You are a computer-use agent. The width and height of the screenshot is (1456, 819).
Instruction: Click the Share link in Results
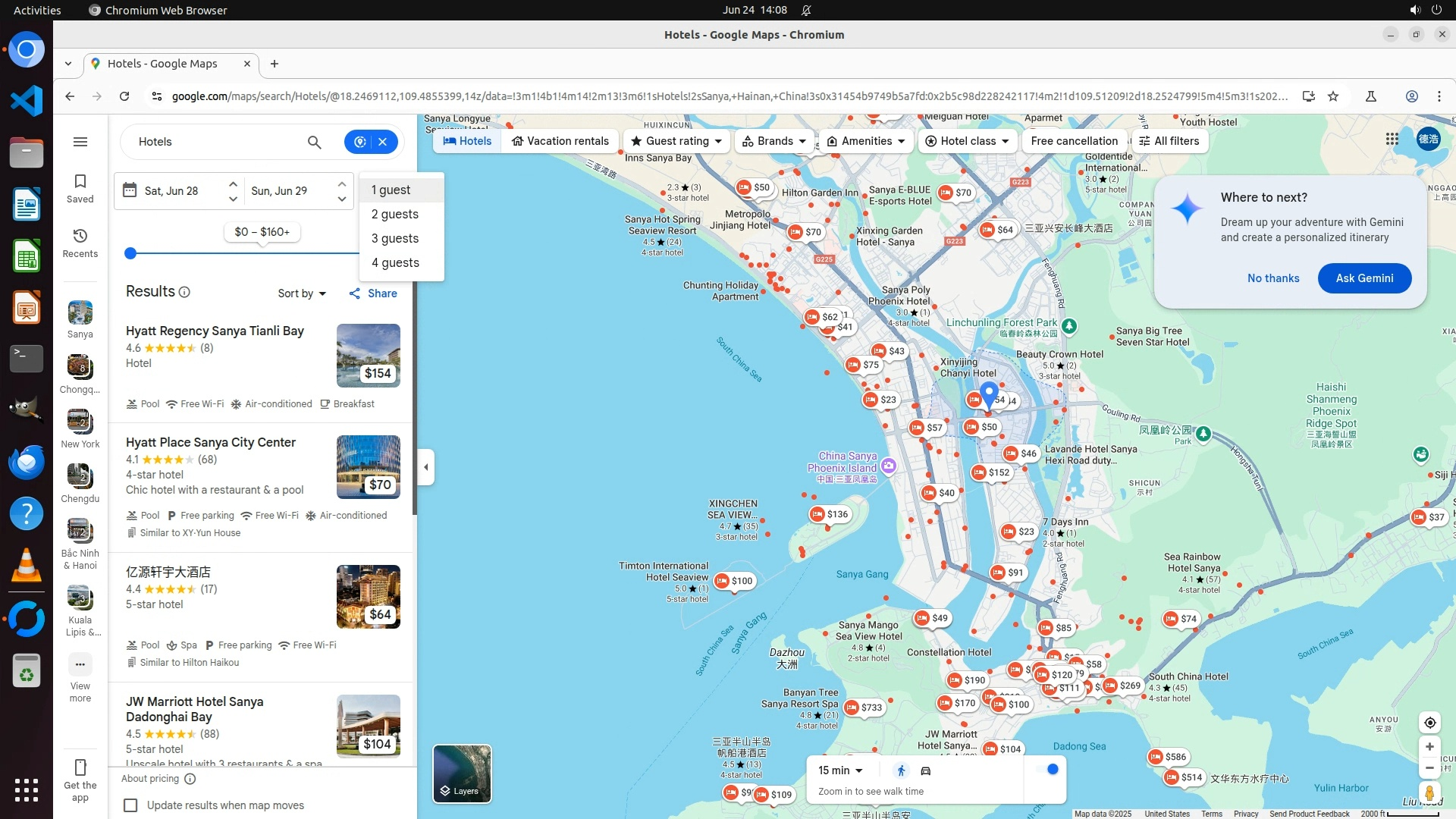tap(373, 293)
